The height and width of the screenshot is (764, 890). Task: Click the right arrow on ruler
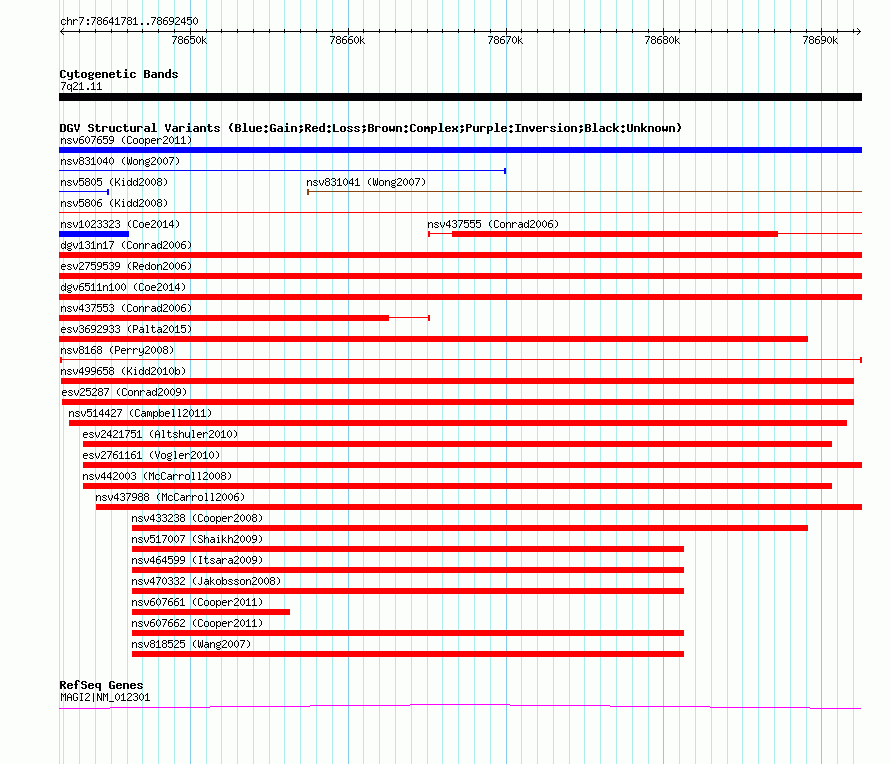(858, 31)
